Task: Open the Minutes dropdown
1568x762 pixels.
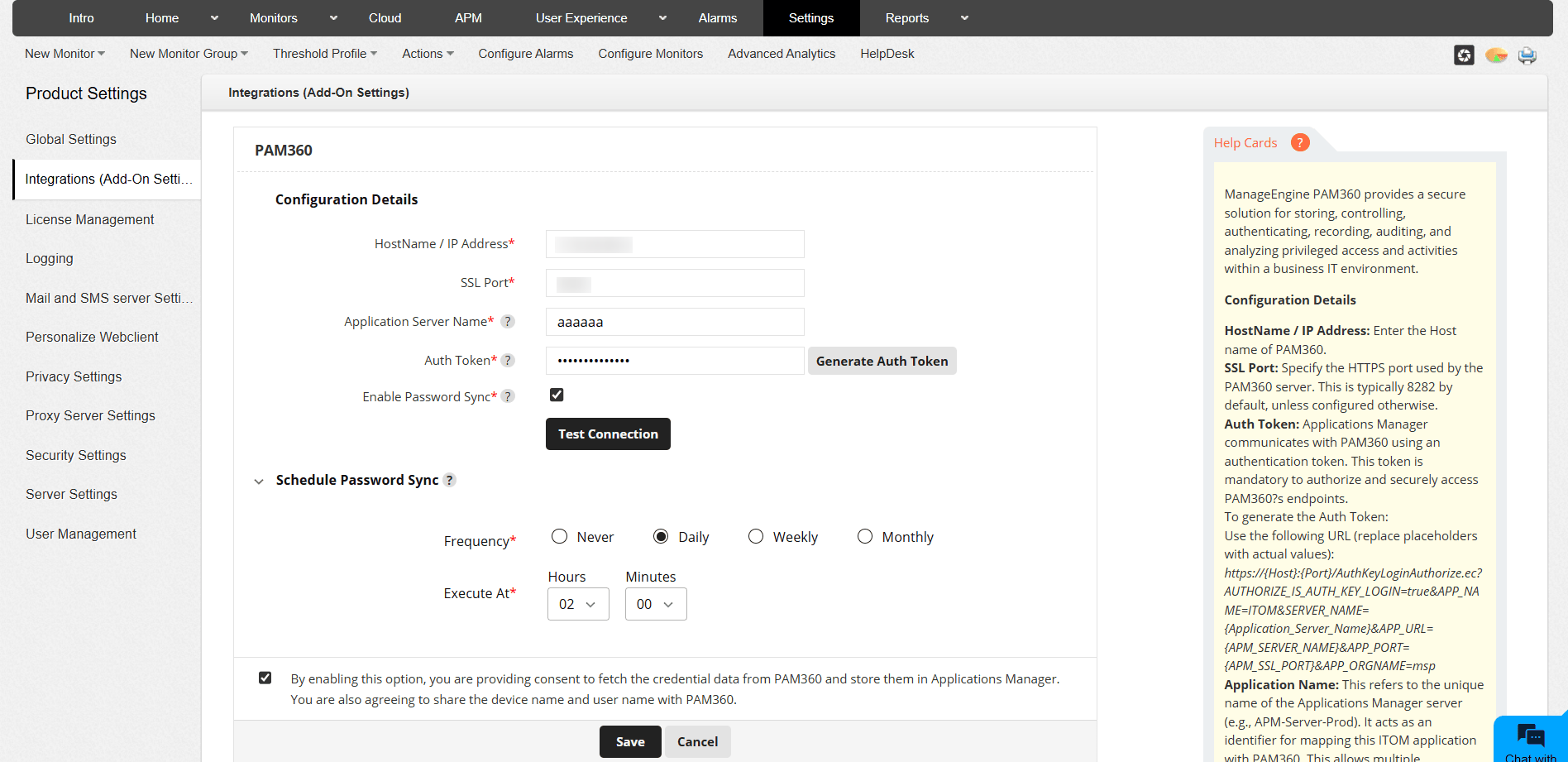Action: 656,604
